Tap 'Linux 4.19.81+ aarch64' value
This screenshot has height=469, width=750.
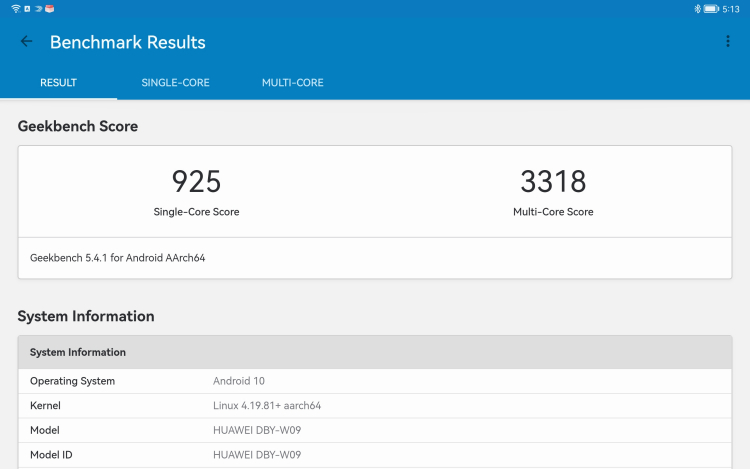267,405
